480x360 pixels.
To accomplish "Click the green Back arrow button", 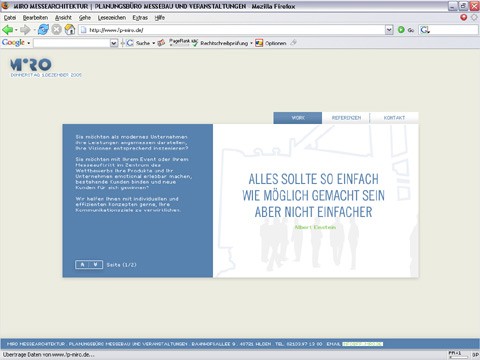I will (x=7, y=30).
